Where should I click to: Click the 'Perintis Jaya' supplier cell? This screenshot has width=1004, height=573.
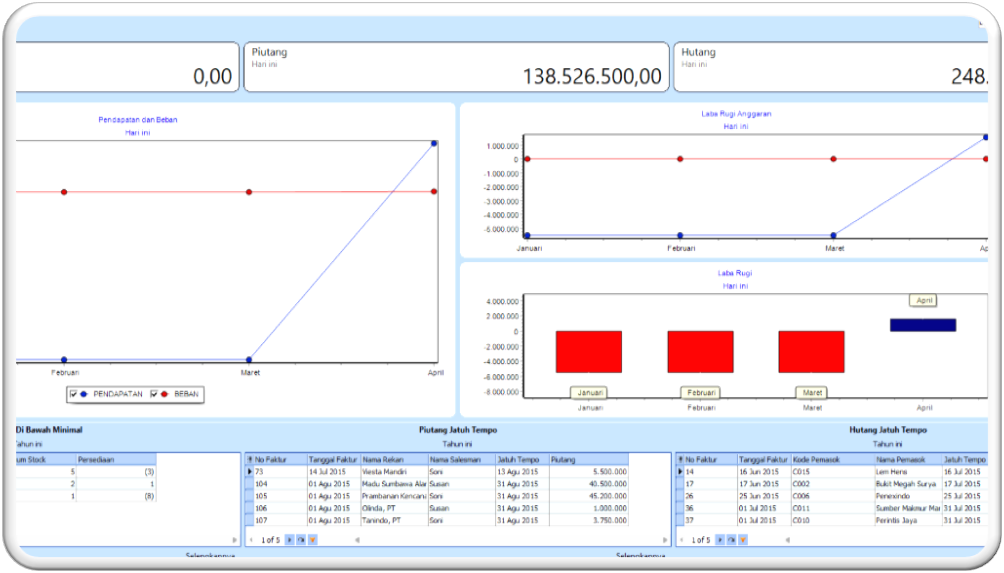[907, 521]
